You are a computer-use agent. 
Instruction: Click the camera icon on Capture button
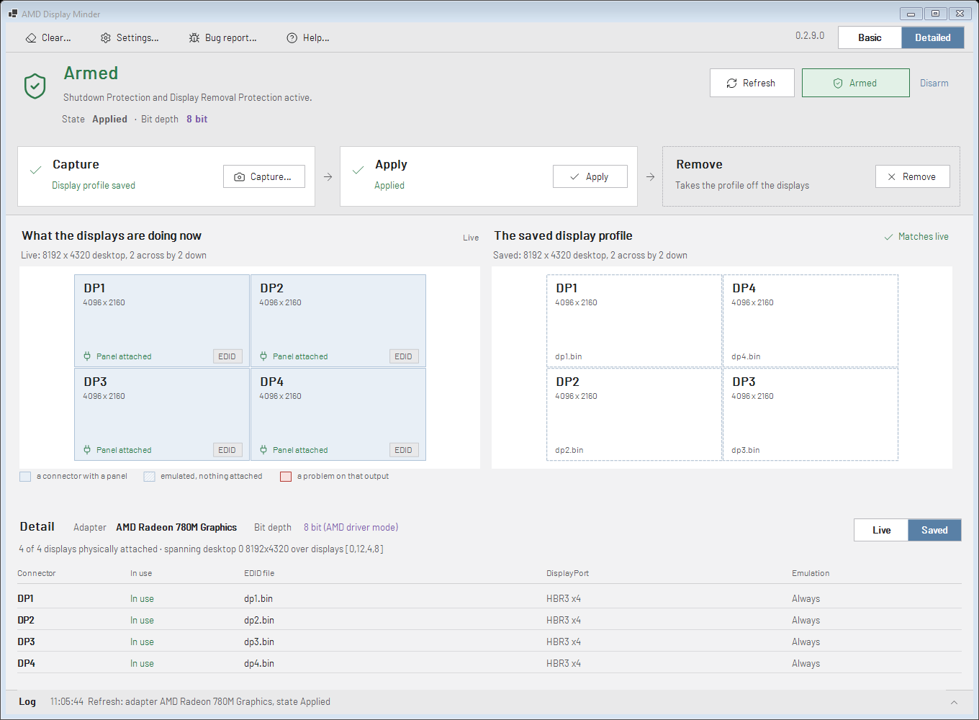coord(239,177)
